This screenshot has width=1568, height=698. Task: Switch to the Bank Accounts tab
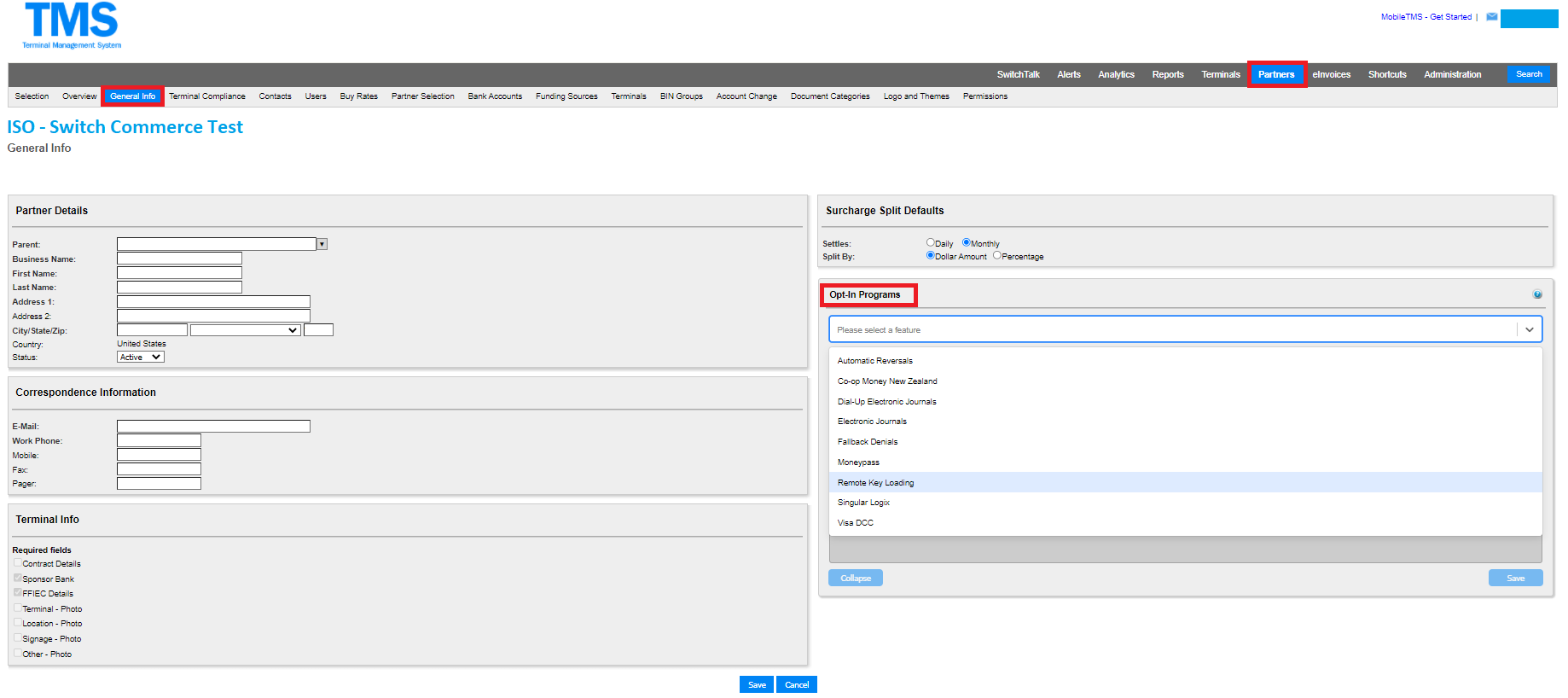coord(495,96)
